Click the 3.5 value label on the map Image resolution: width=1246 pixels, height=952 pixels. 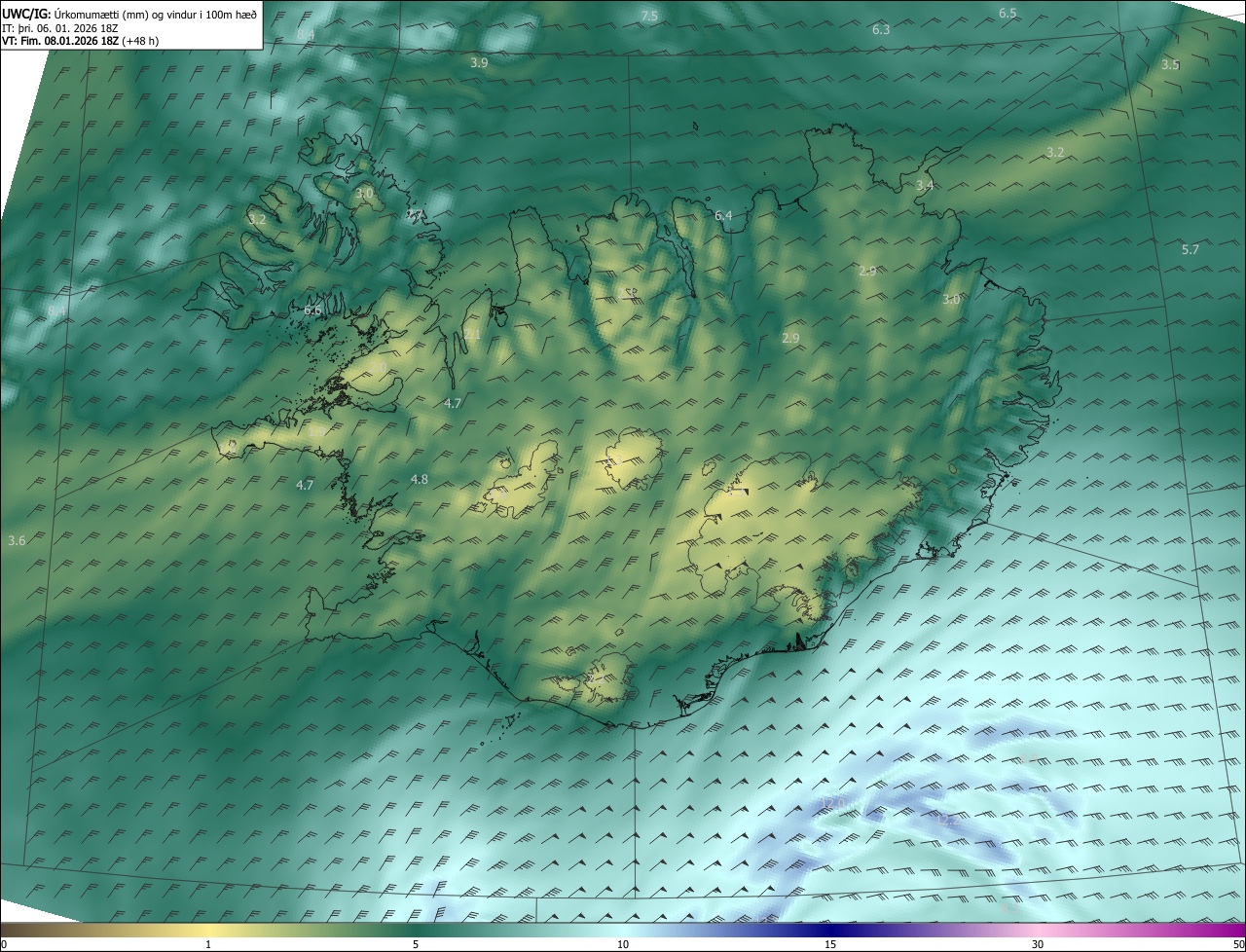pyautogui.click(x=1170, y=64)
